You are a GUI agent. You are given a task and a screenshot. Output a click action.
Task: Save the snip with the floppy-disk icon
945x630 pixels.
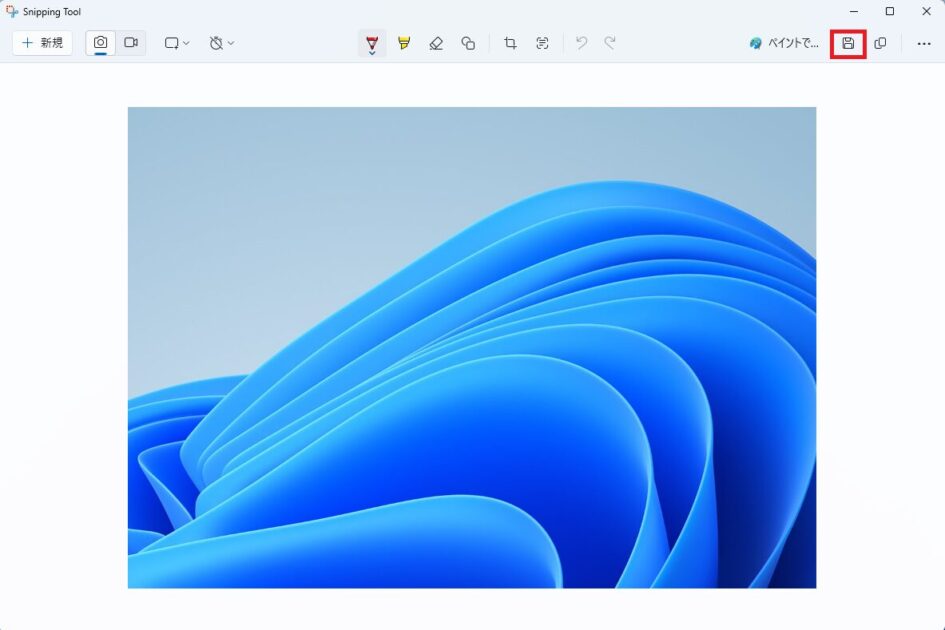click(848, 43)
